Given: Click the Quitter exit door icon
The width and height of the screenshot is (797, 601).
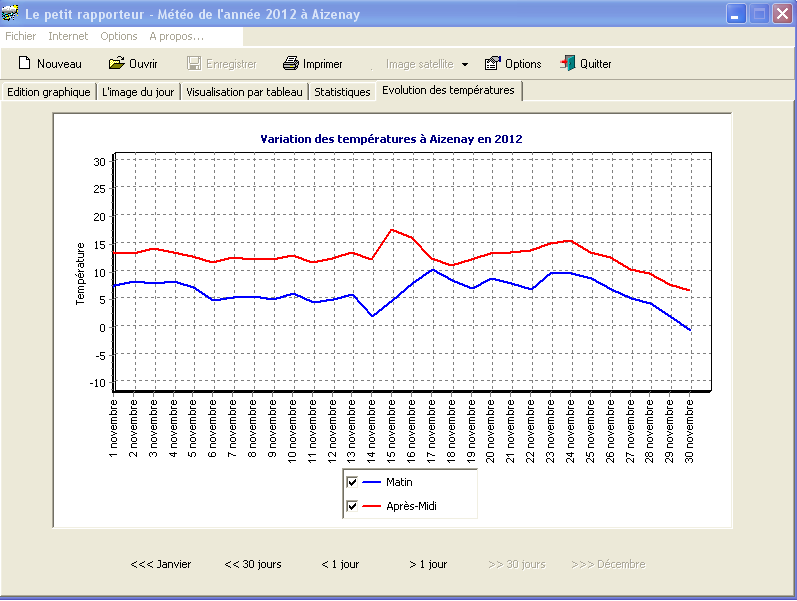Looking at the screenshot, I should pos(567,64).
